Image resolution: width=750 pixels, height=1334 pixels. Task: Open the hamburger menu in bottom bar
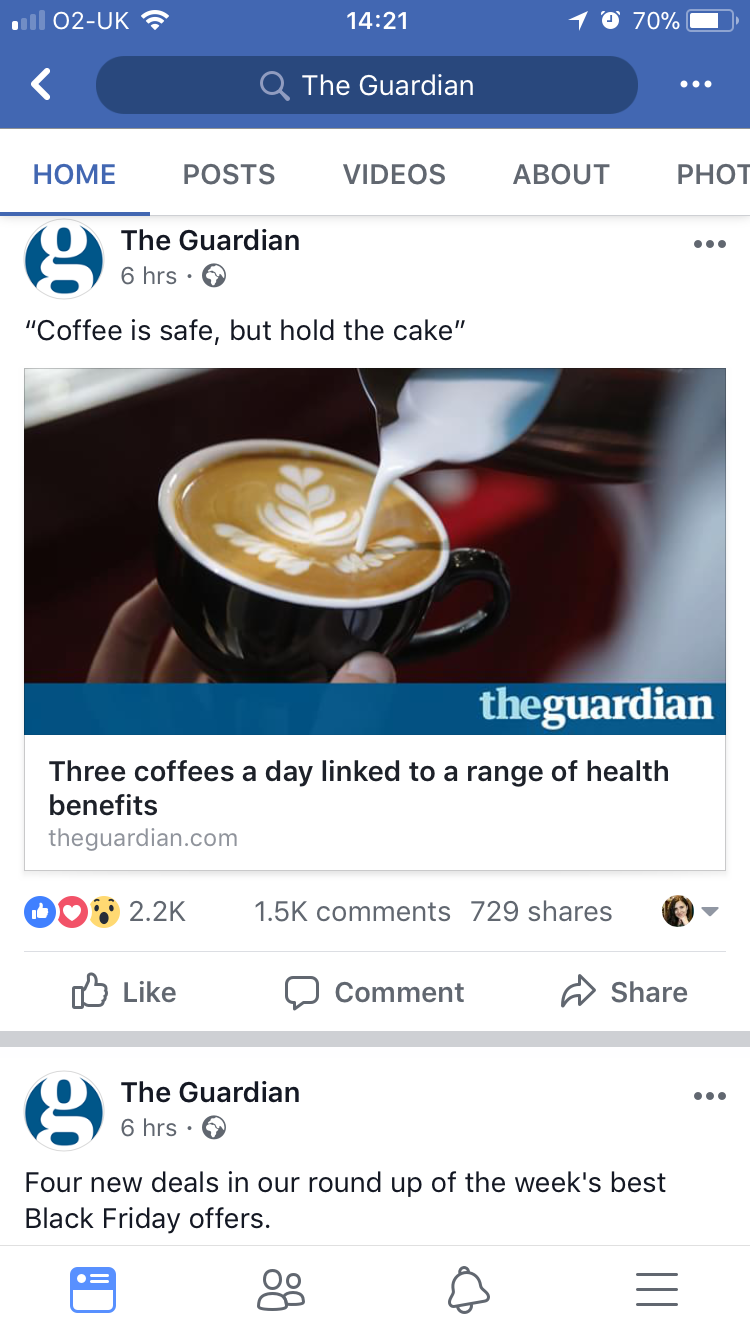tap(657, 1289)
